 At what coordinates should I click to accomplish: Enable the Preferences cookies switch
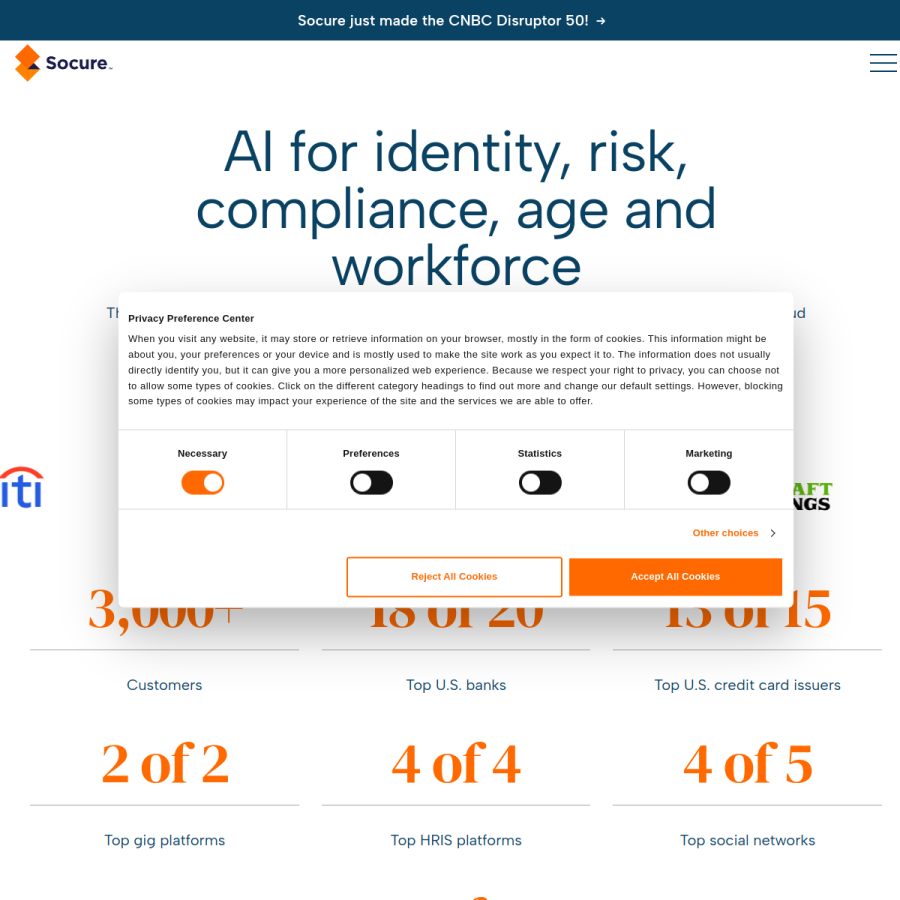pos(371,483)
